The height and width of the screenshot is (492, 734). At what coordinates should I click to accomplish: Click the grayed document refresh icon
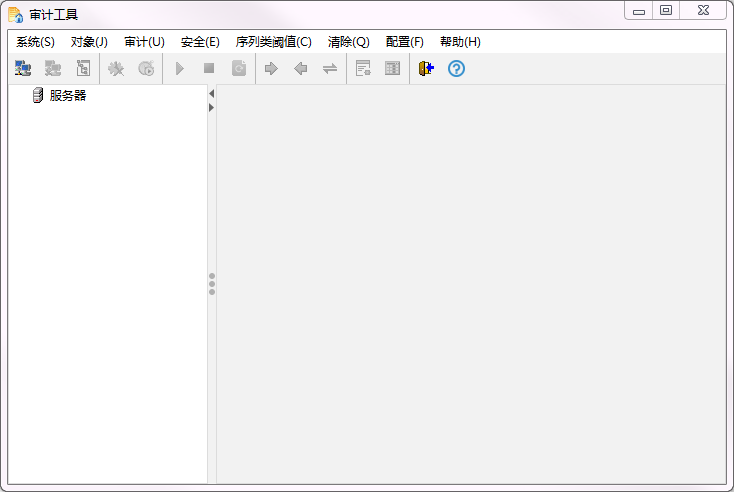239,68
